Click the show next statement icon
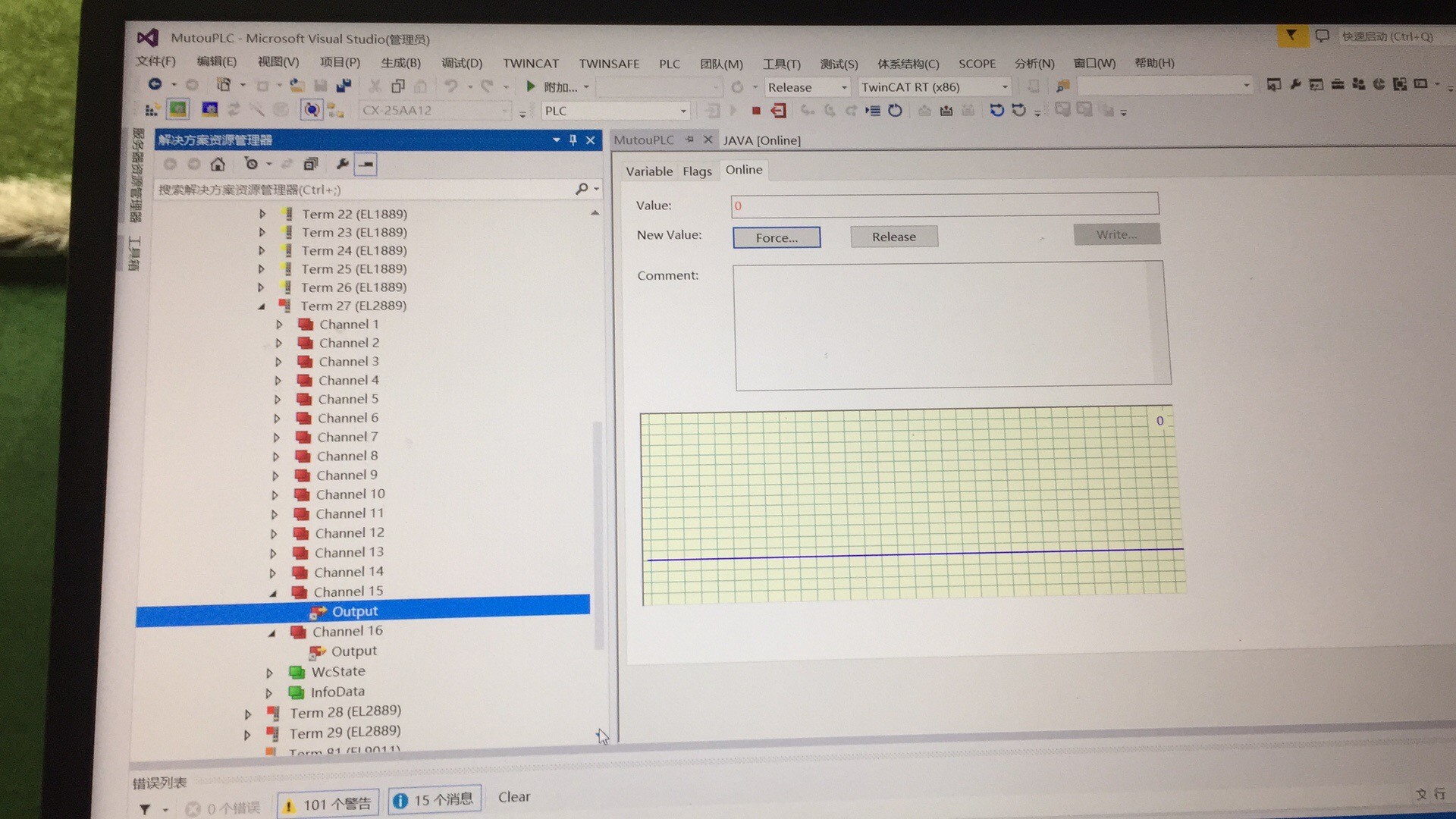Screen dimensions: 1456x819 (x=874, y=111)
